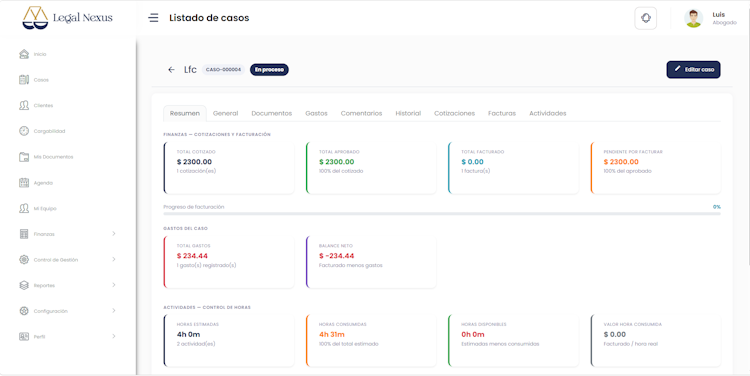The image size is (750, 376).
Task: Click the Total Cotizado $ 2300.00 value
Action: (194, 162)
